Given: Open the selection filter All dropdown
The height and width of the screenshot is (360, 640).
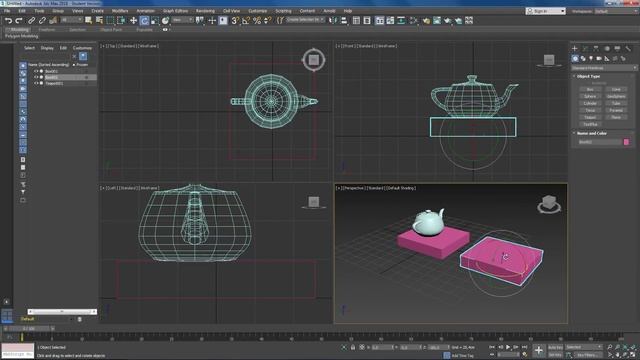Looking at the screenshot, I should tap(71, 20).
